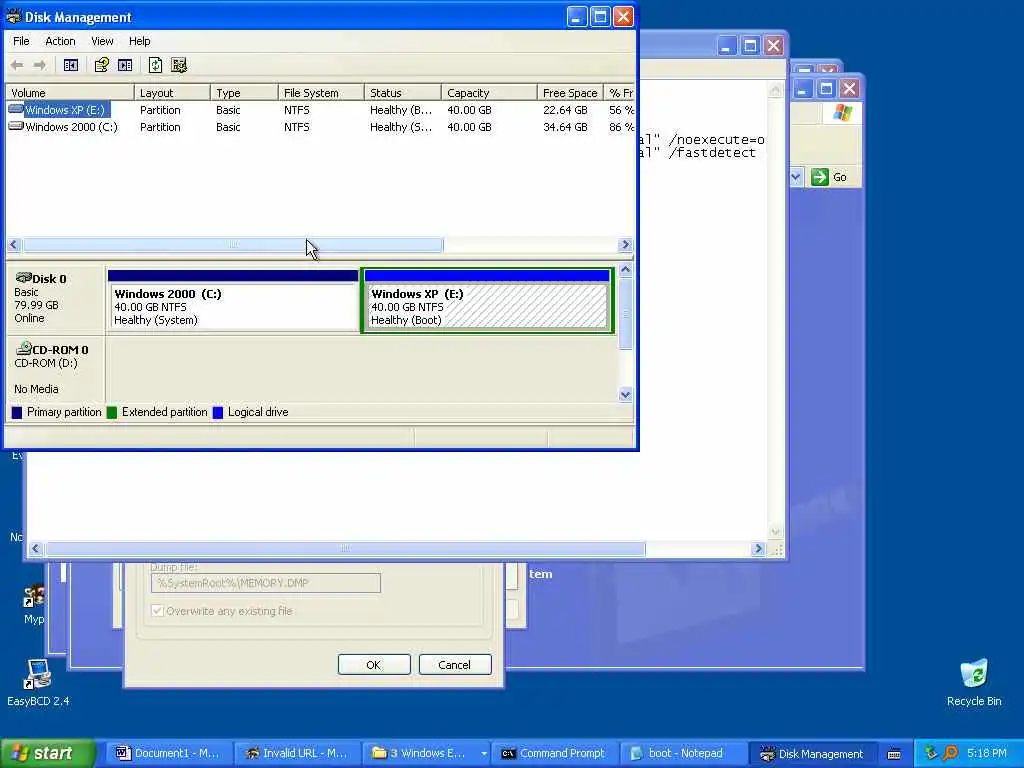
Task: Click the disk pane scroll down arrow
Action: (626, 394)
